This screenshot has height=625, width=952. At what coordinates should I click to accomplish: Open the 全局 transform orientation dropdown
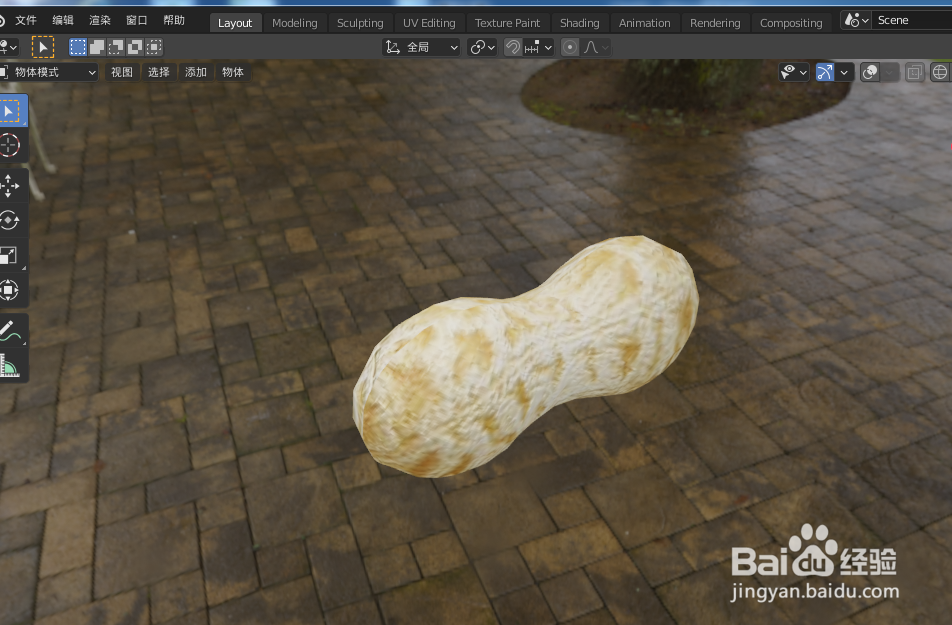pos(420,46)
